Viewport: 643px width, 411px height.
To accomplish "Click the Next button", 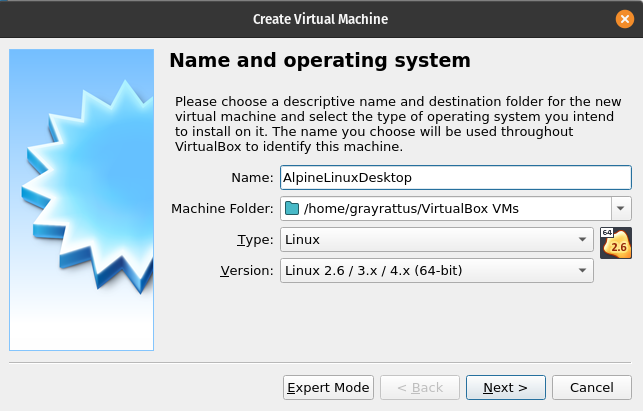I will [506, 387].
